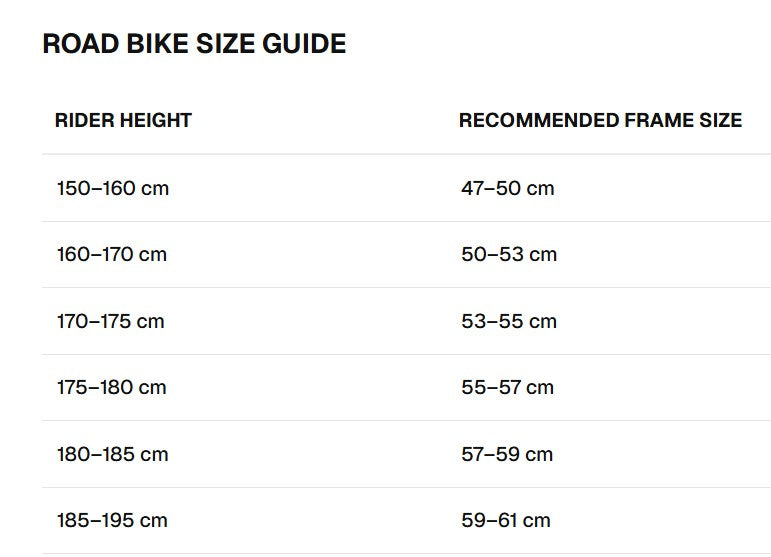Click the 47–50 cm frame size cell
Screen dimensions: 771x557
click(507, 188)
